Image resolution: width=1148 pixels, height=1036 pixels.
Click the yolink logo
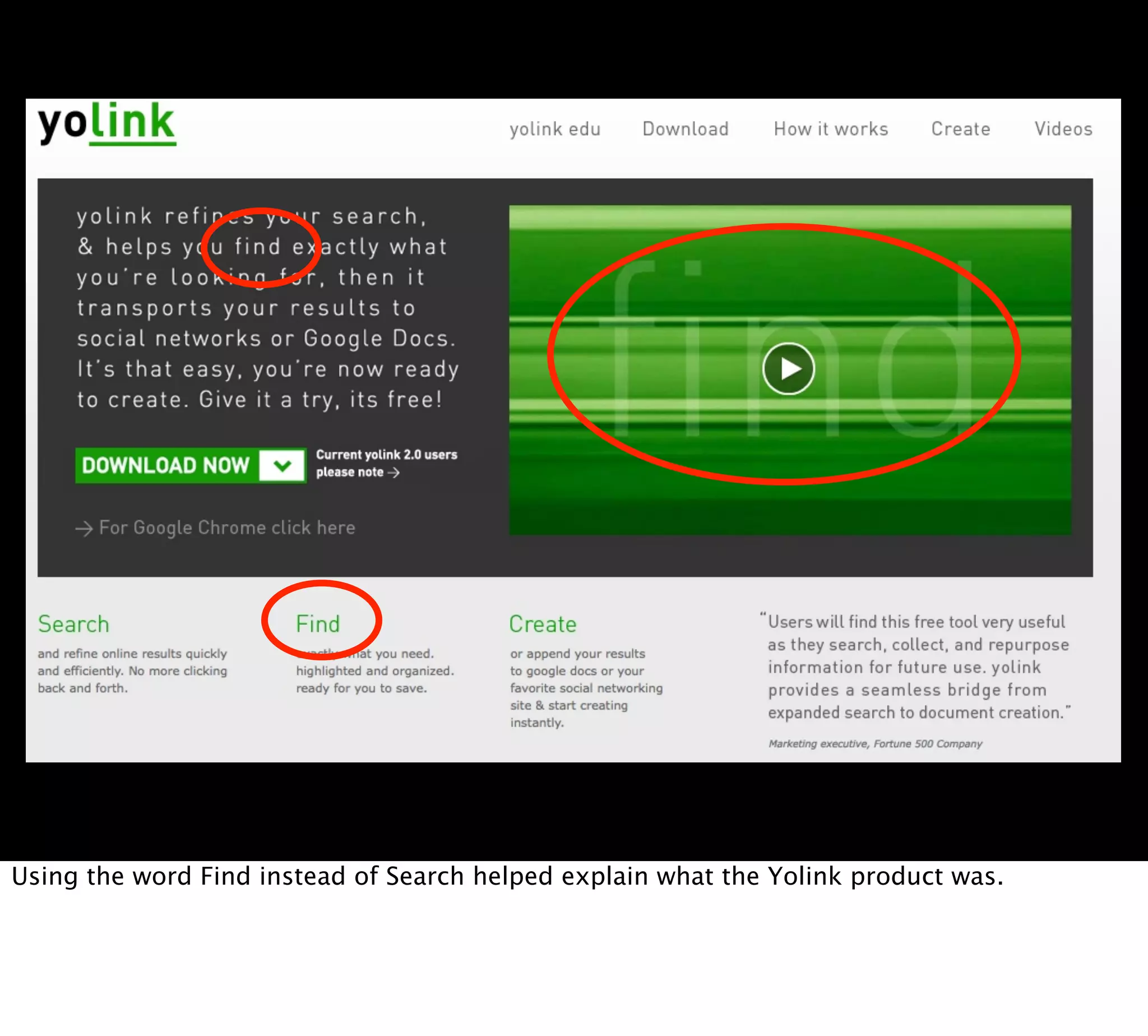click(x=107, y=123)
